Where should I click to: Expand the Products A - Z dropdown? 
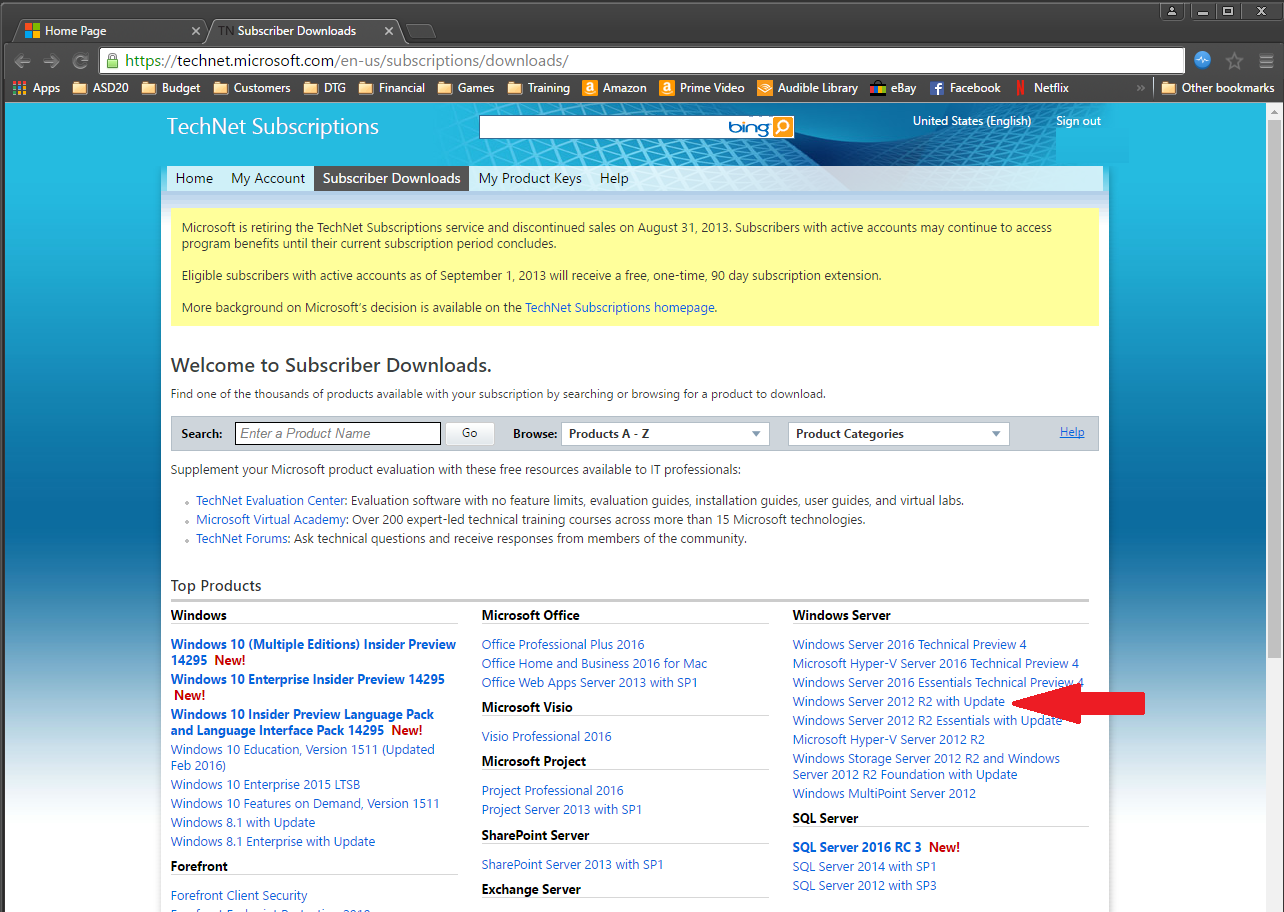(665, 434)
